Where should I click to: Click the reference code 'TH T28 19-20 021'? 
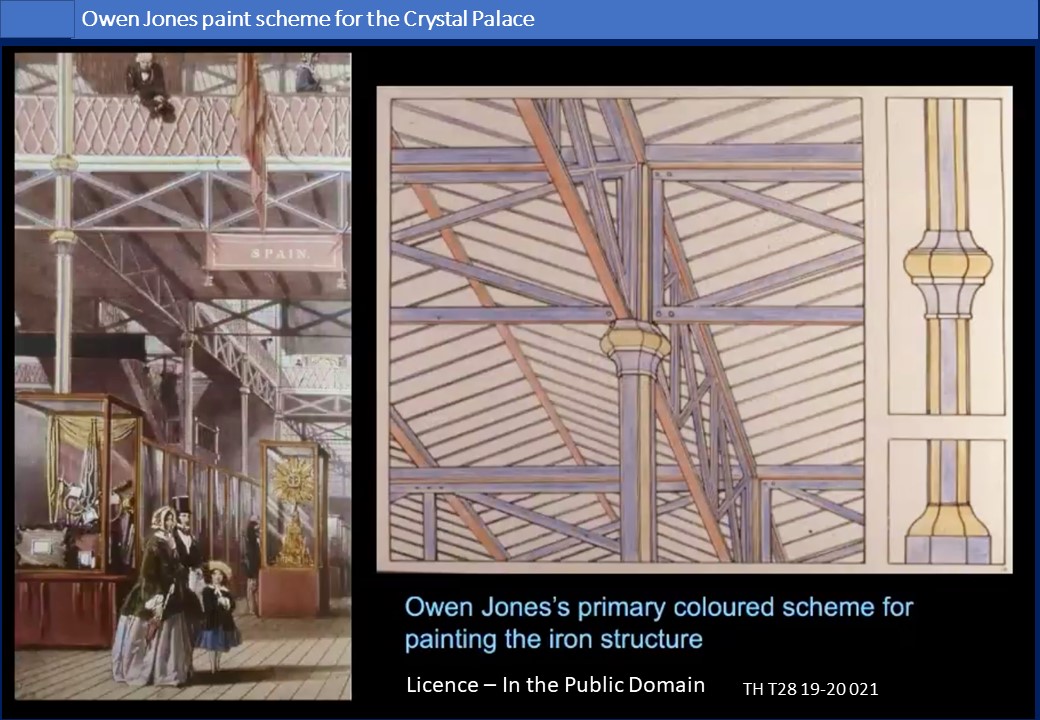811,689
